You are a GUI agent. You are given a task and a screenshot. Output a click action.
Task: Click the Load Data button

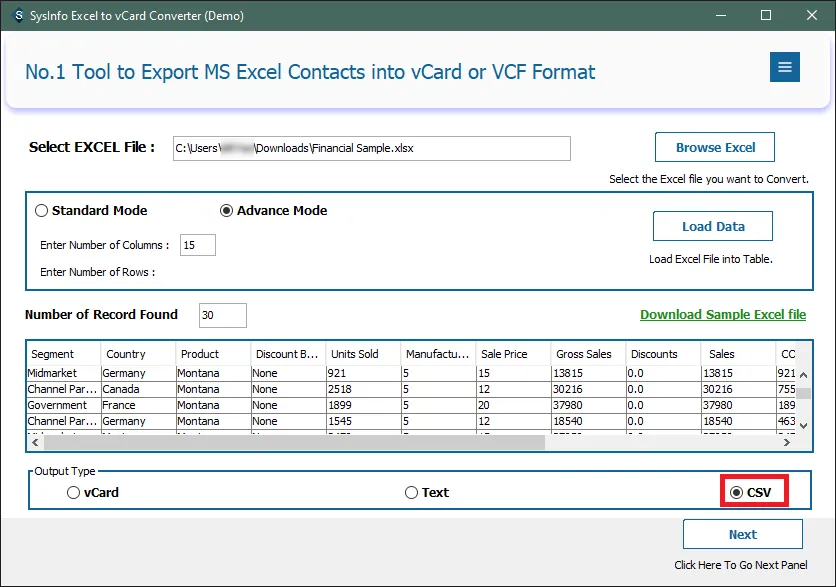click(713, 226)
